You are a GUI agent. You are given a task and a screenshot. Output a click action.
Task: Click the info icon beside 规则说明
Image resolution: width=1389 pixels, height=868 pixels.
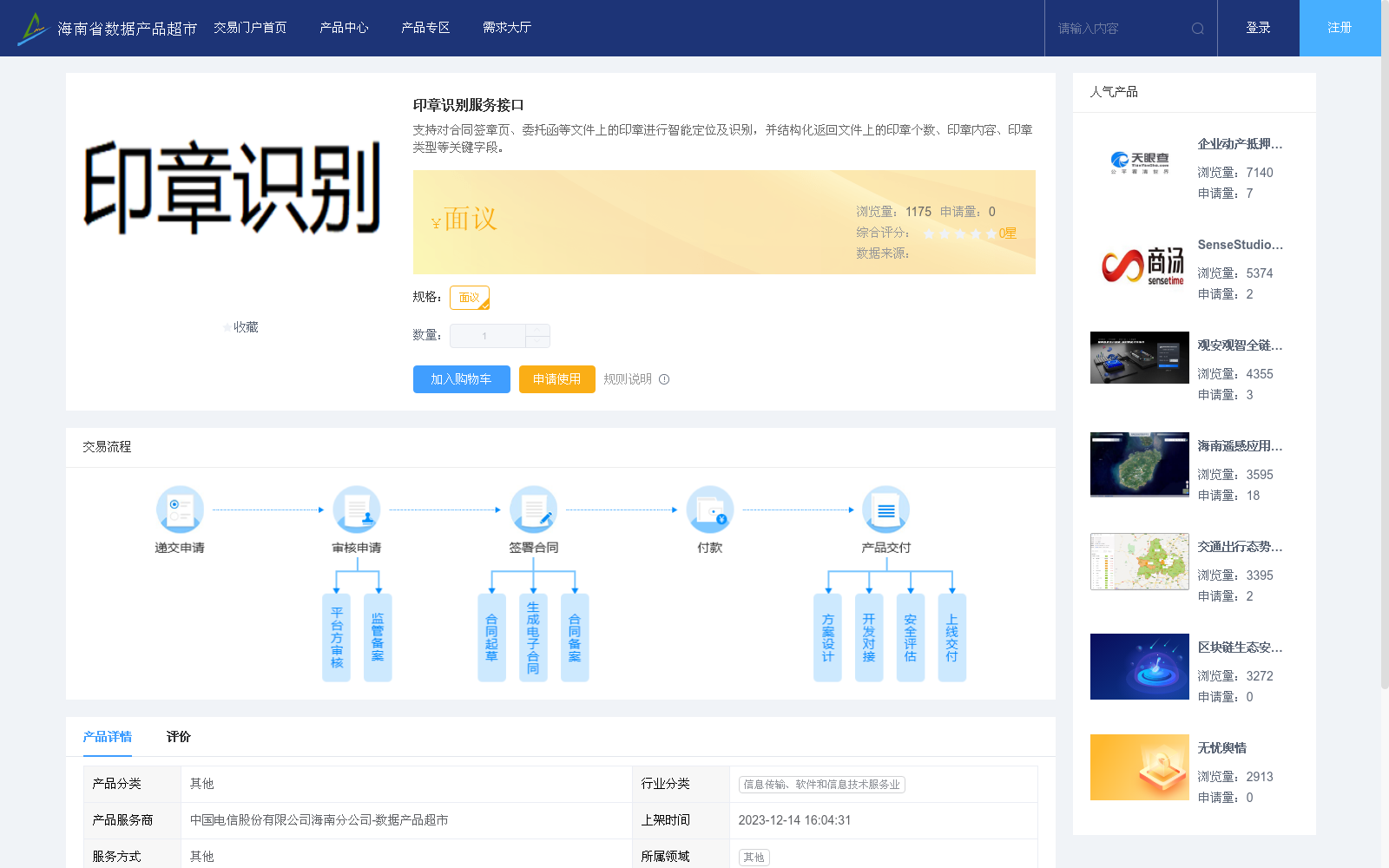click(664, 379)
